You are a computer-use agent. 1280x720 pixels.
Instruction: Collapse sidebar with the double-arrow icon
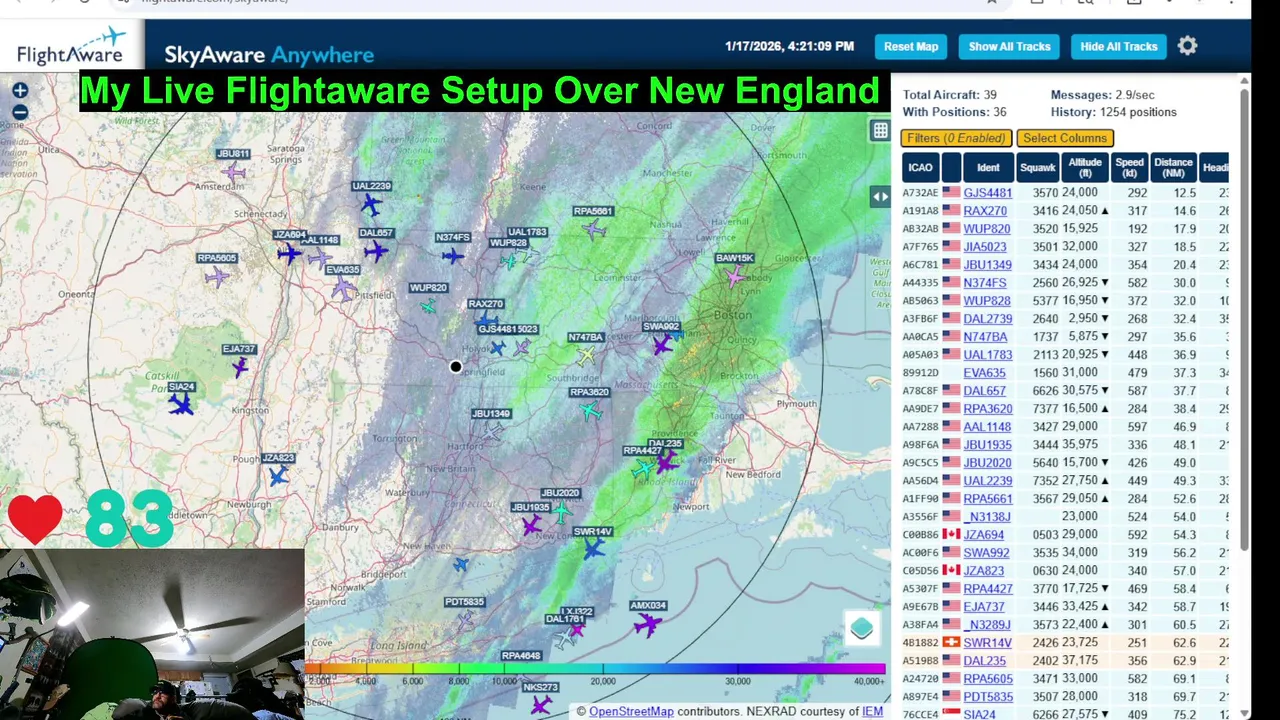click(880, 197)
